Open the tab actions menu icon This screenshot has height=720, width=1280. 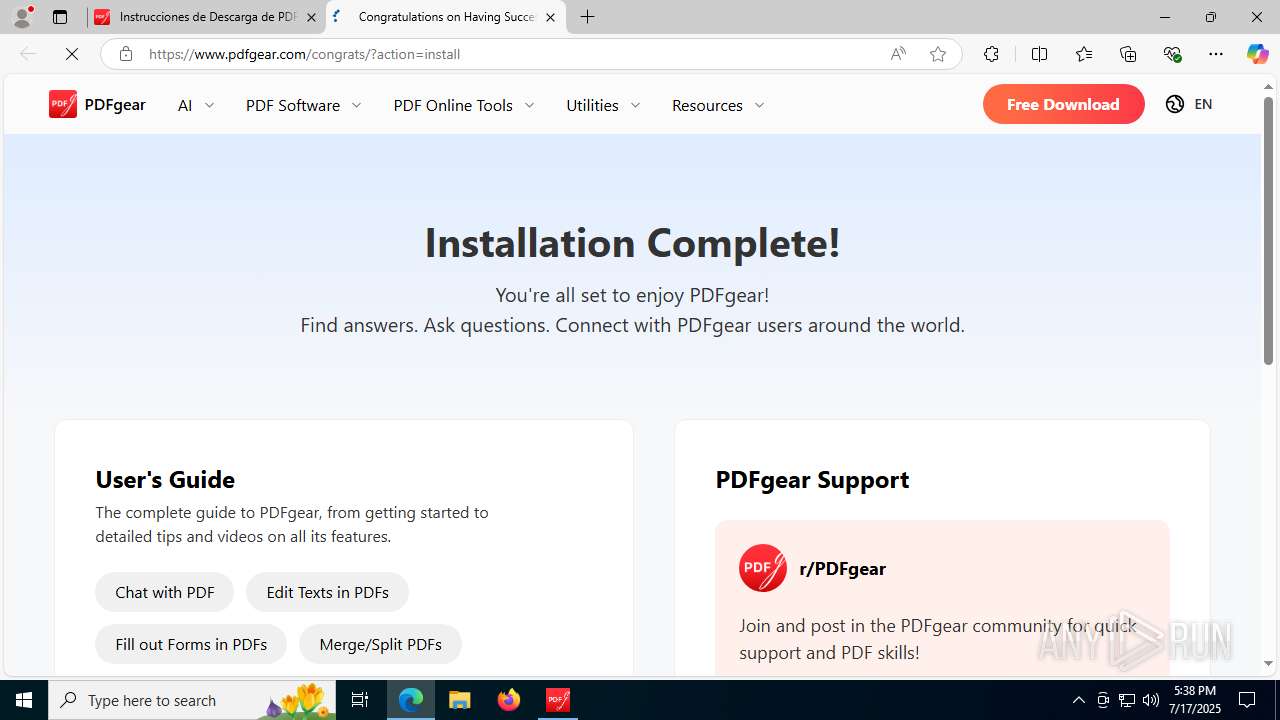tap(60, 17)
